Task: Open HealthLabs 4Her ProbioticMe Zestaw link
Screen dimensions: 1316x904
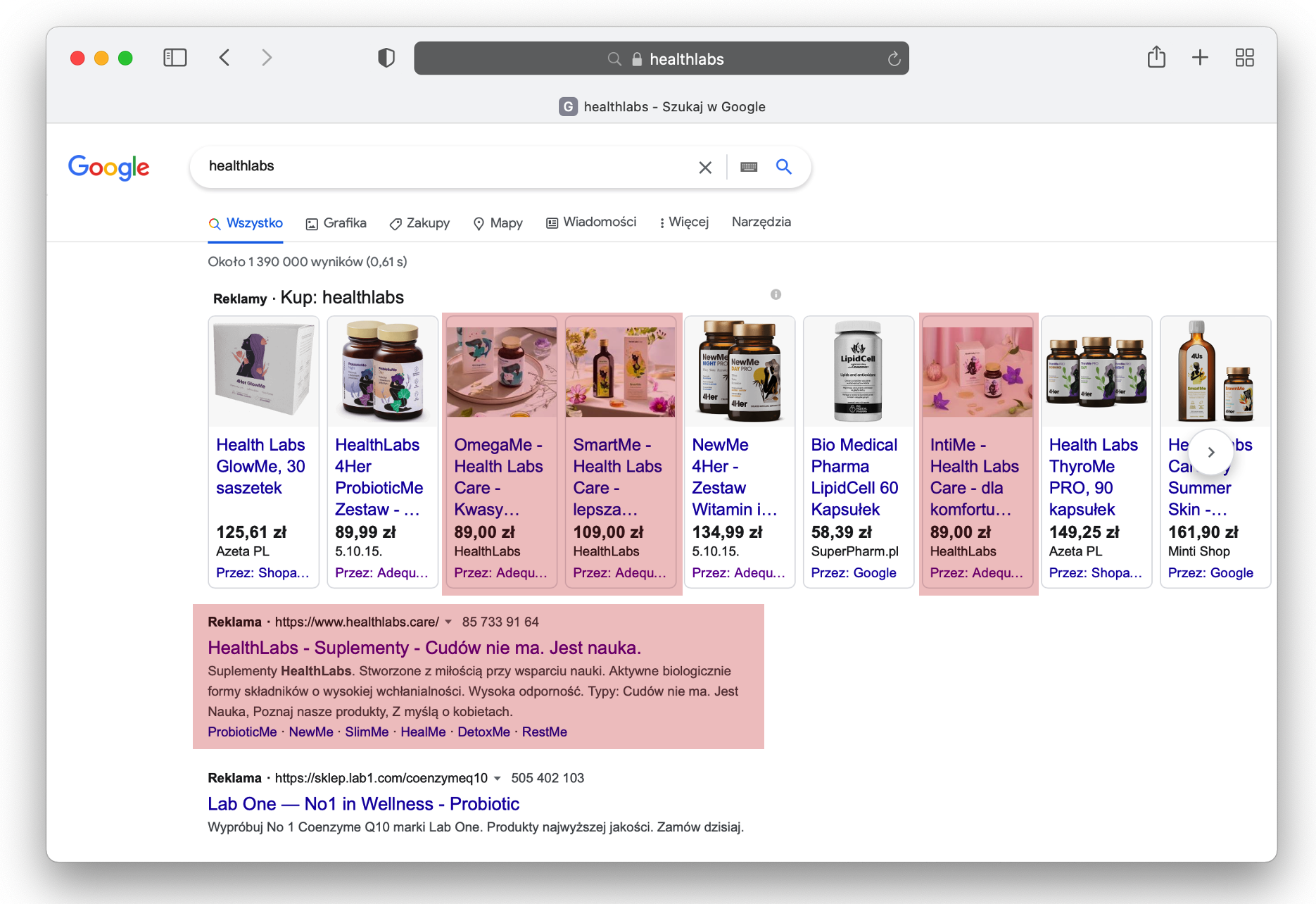Action: tap(379, 477)
